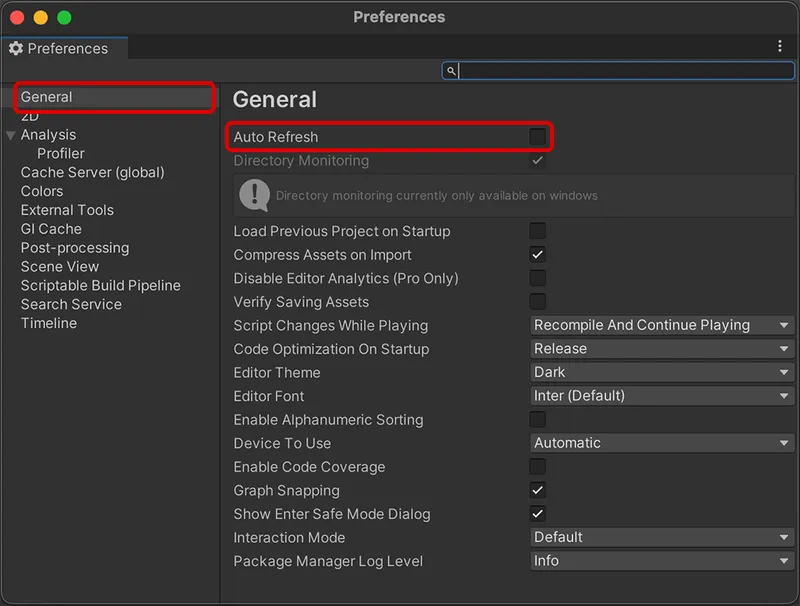
Task: Disable Graph Snapping
Action: click(x=537, y=490)
